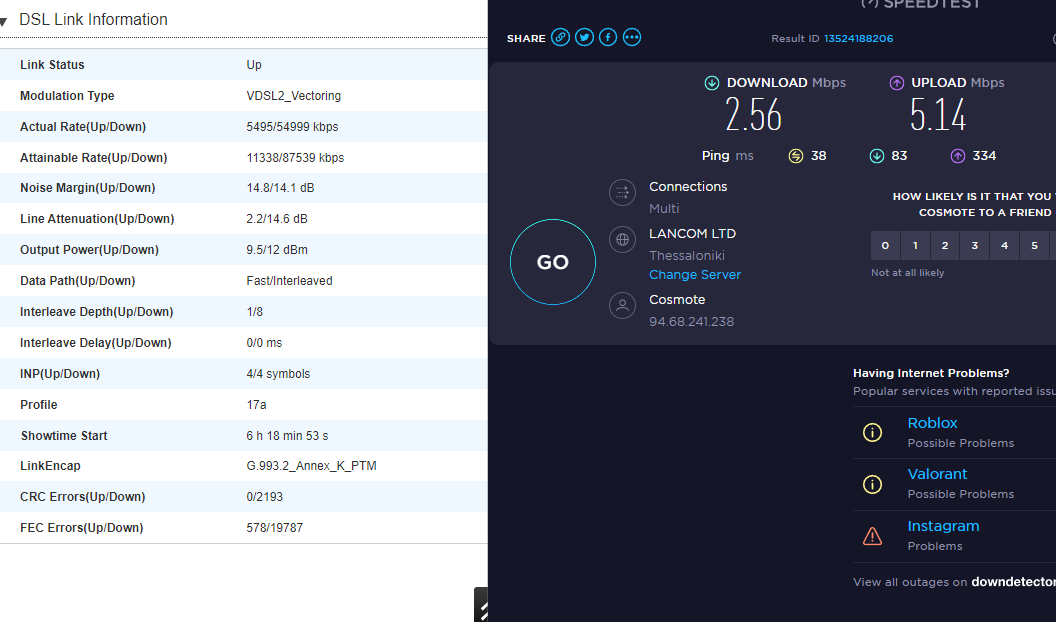Click the download arrow icon by DOWNLOAD
The width and height of the screenshot is (1056, 622).
[x=712, y=83]
